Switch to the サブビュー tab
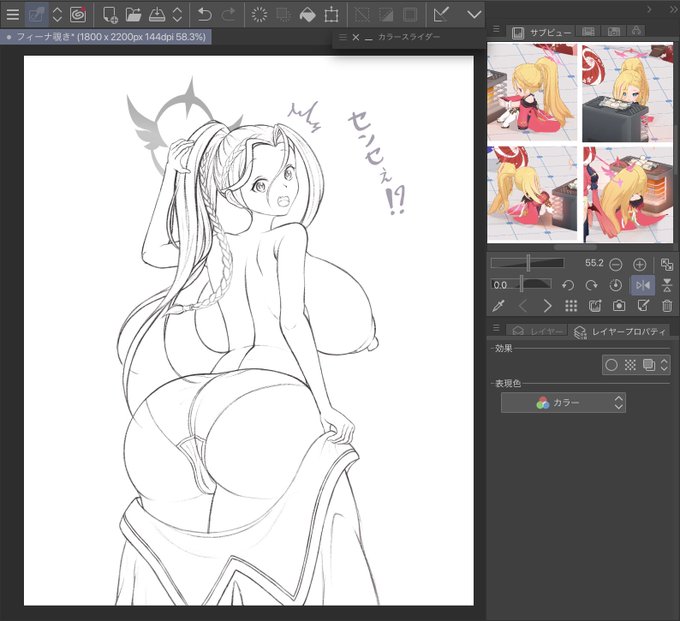The width and height of the screenshot is (680, 621). 541,33
